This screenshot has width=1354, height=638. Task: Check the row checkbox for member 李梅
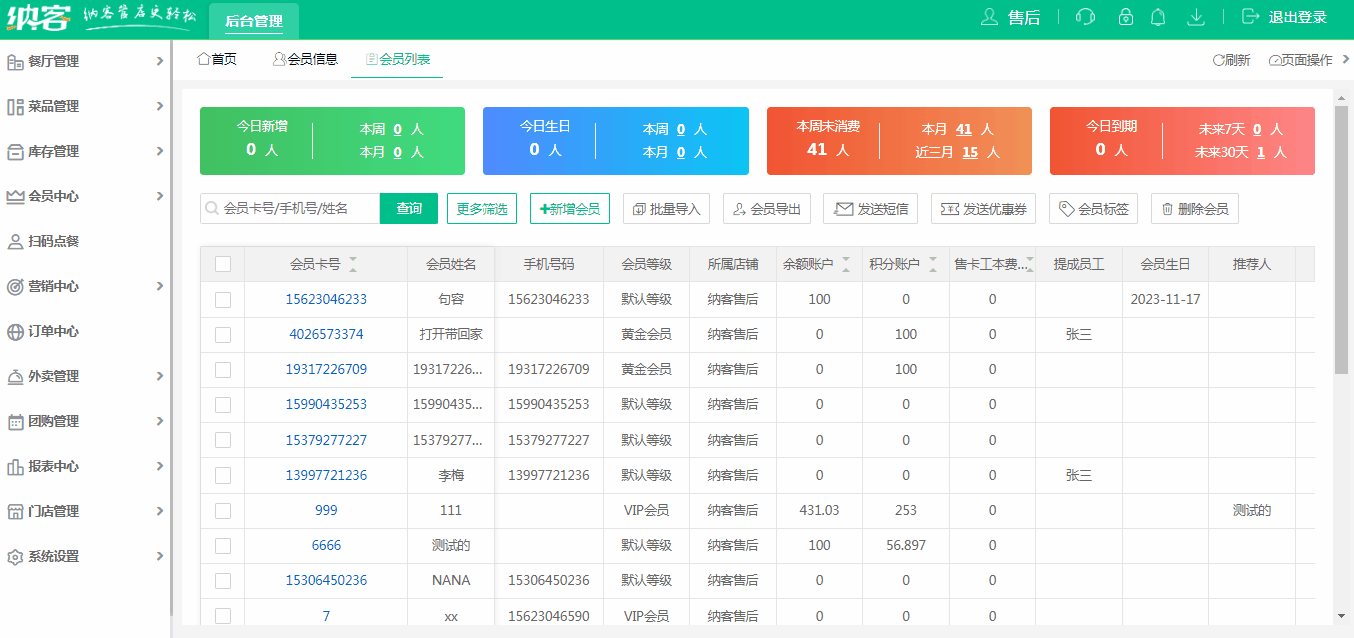[x=222, y=475]
